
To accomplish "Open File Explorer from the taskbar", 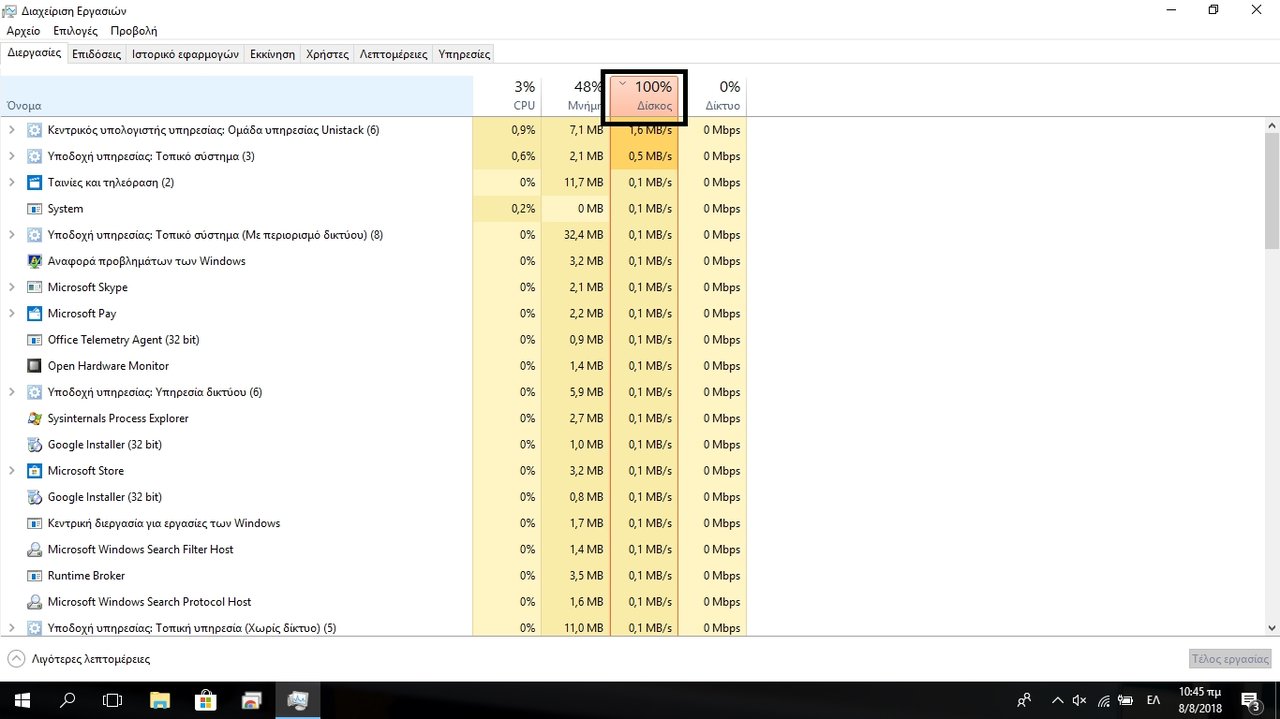I will pyautogui.click(x=160, y=700).
